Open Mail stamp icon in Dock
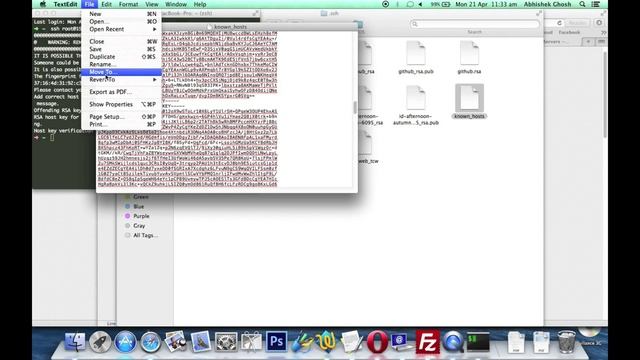This screenshot has width=640, height=360. (201, 342)
